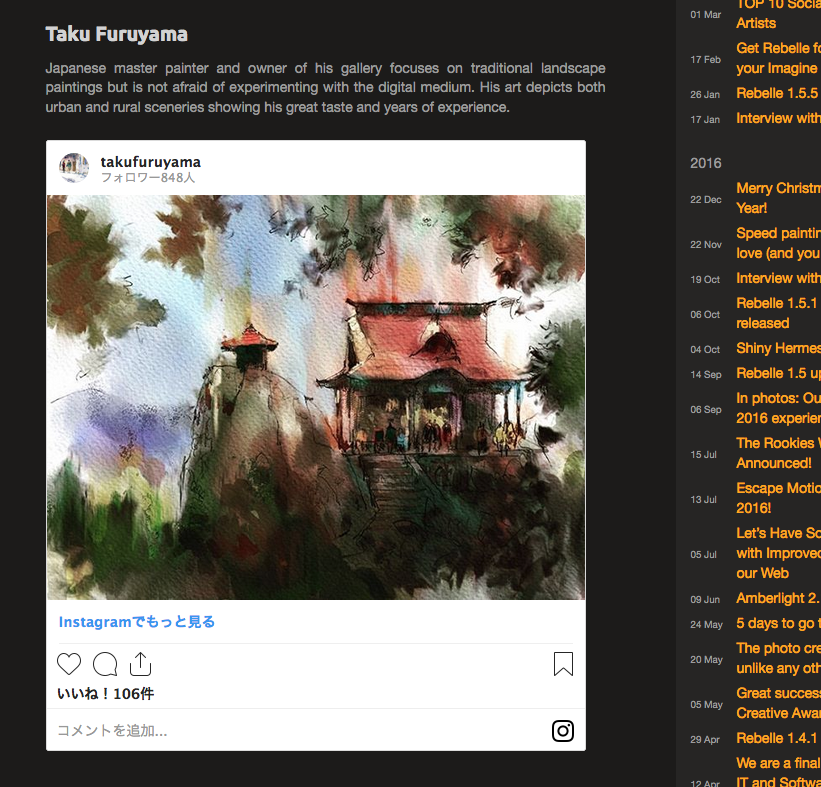Open 'The Rookies' post from 15 Jul
821x787 pixels.
coord(778,453)
